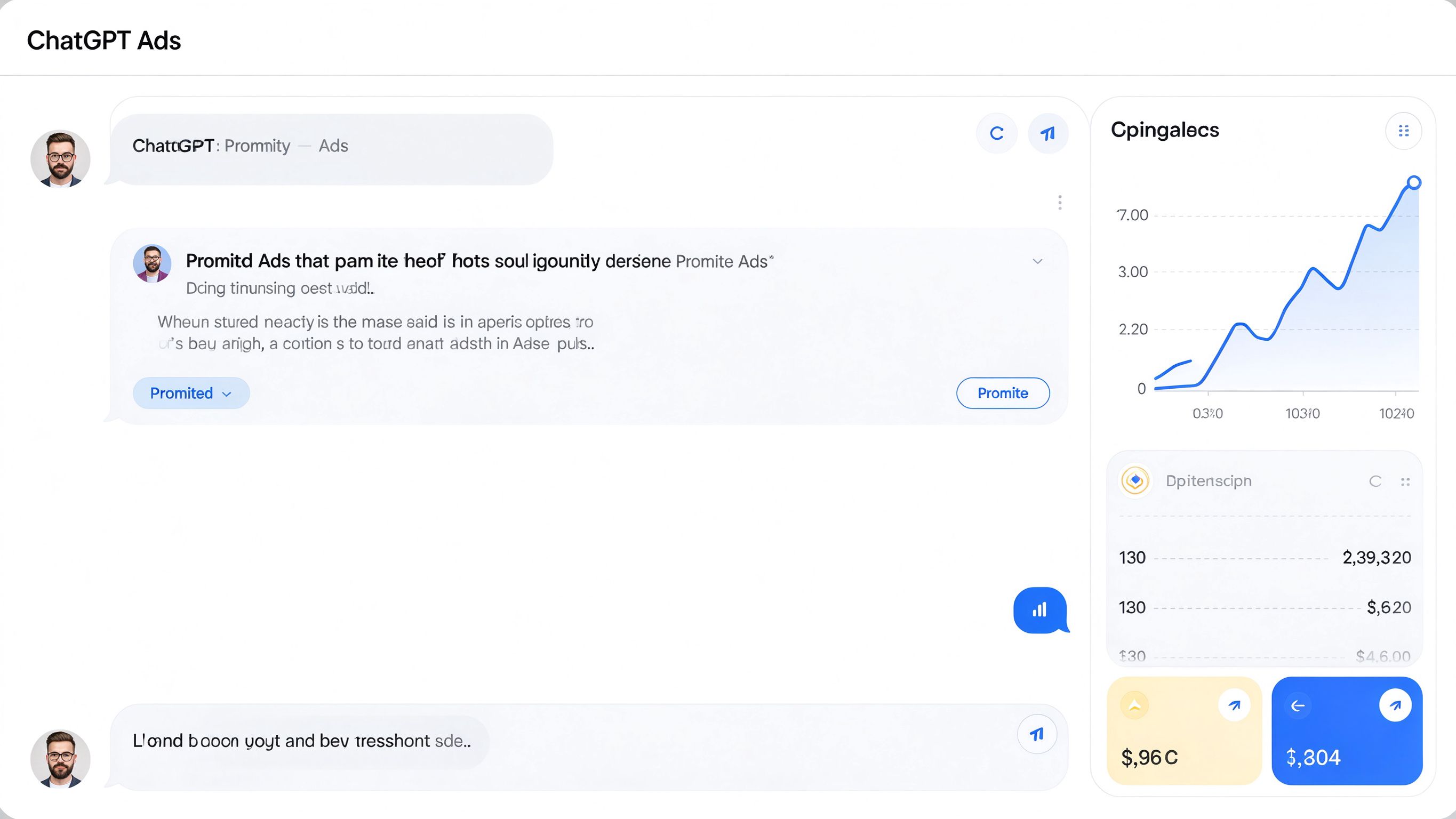1456x819 pixels.
Task: Click the up-arrow icon in the yellow card
Action: [x=1134, y=705]
